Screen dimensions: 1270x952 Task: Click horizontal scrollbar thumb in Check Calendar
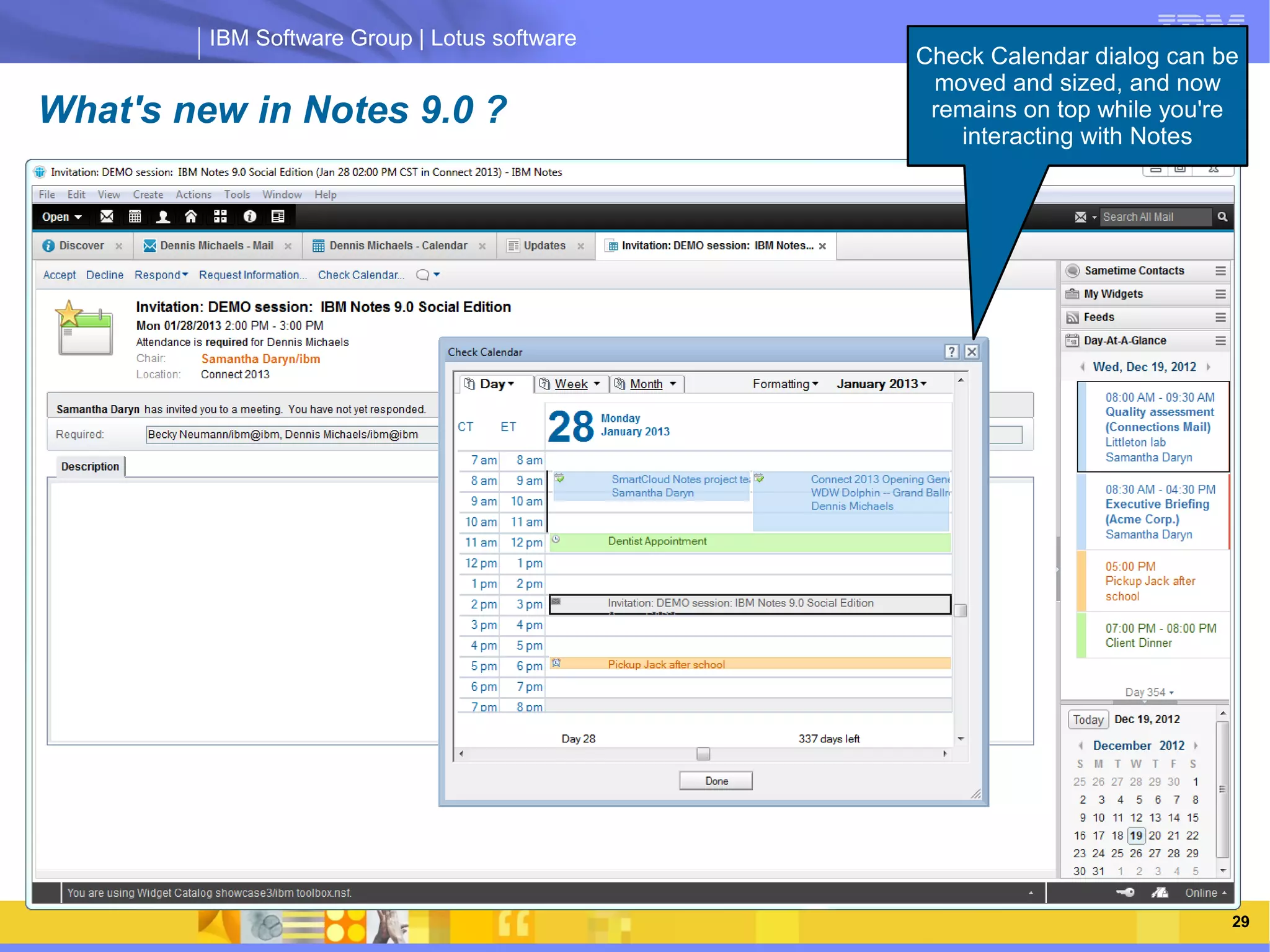703,754
